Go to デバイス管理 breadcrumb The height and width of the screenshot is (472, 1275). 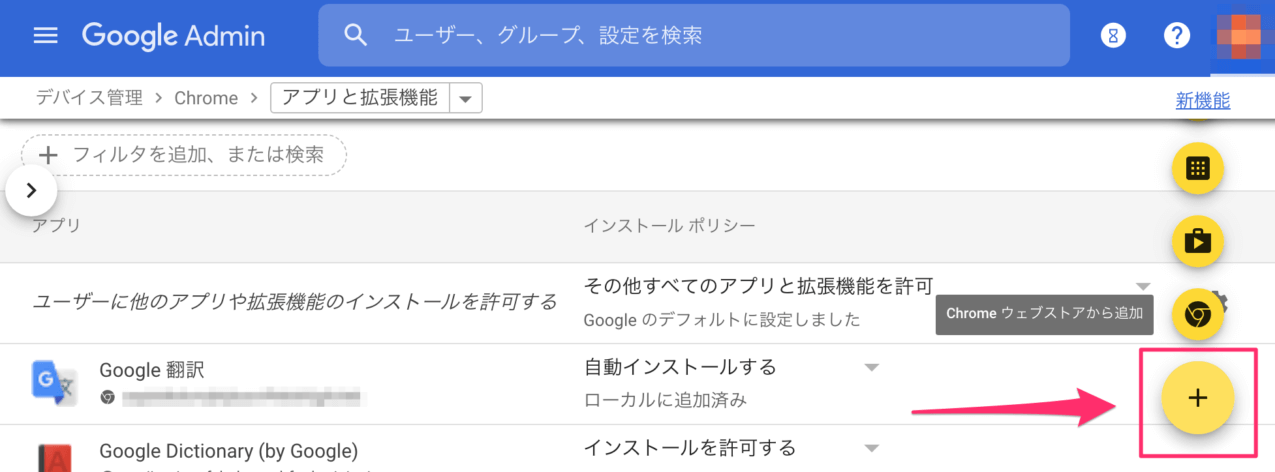click(x=90, y=98)
